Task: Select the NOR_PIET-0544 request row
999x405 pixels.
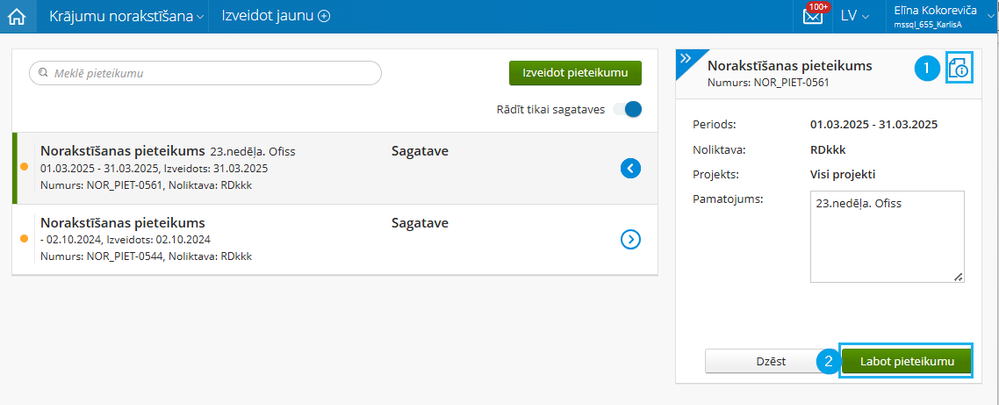Action: pyautogui.click(x=334, y=239)
